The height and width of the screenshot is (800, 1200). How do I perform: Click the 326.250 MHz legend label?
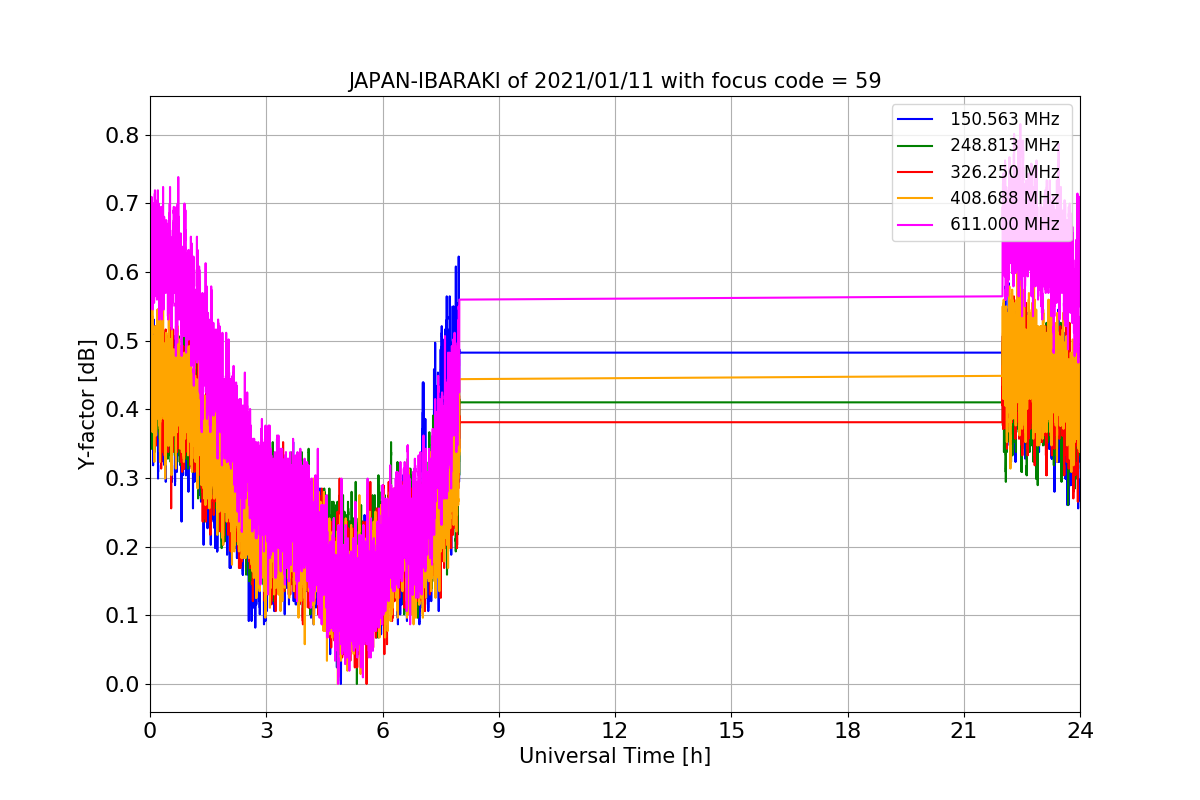click(1004, 172)
